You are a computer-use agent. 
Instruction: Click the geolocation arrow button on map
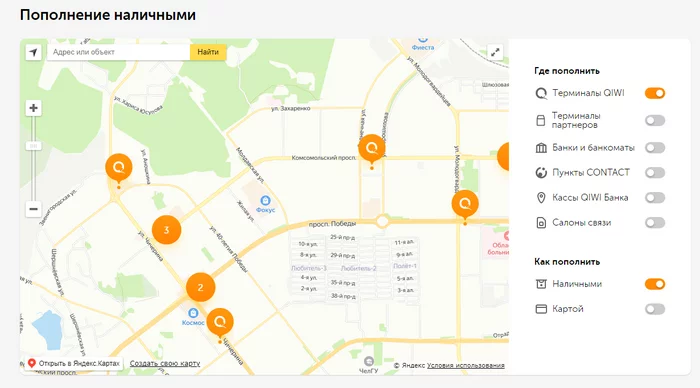tap(33, 52)
